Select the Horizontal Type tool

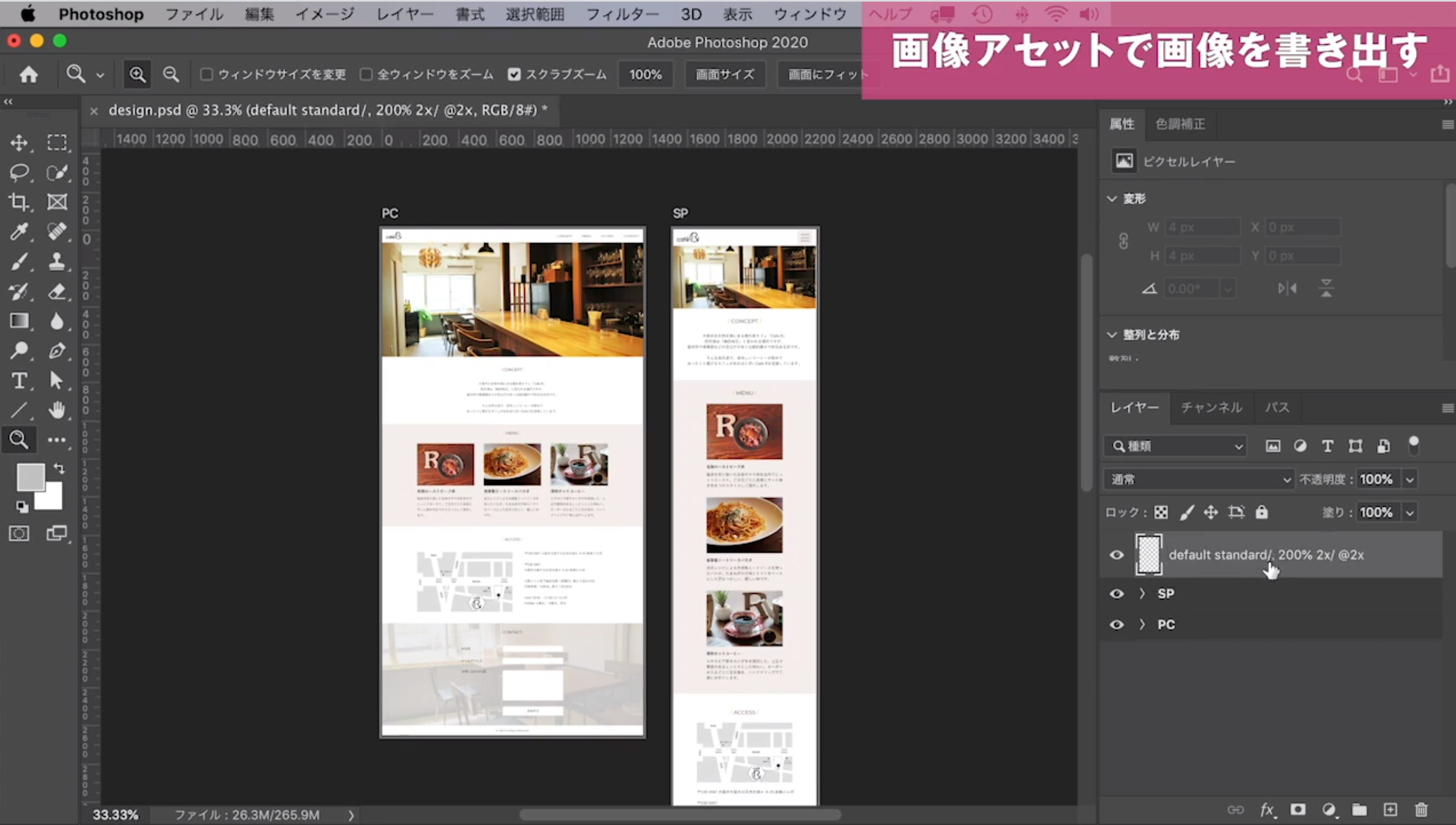click(x=19, y=380)
